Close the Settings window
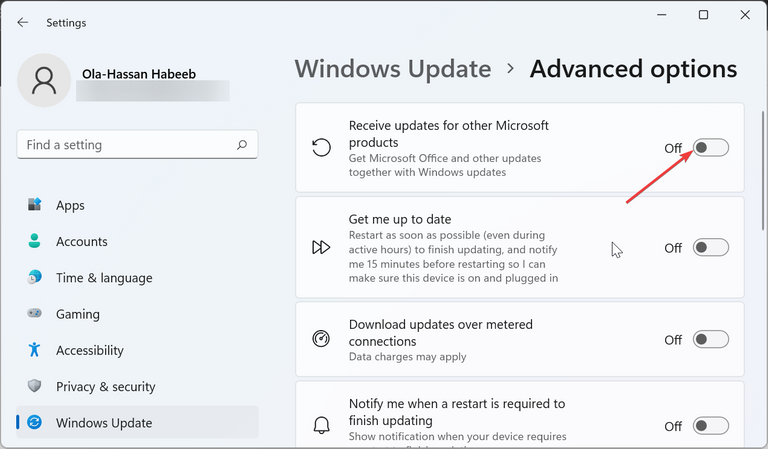Image resolution: width=768 pixels, height=449 pixels. [745, 15]
